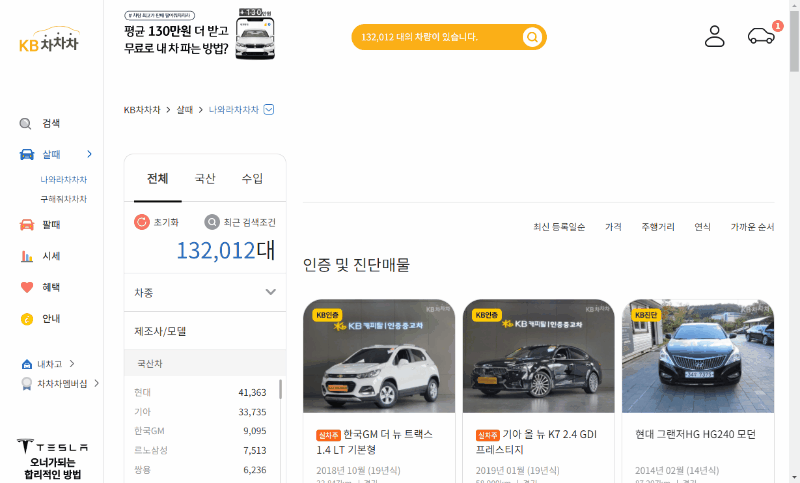Image resolution: width=800 pixels, height=483 pixels.
Task: Open the black K7 car photo
Action: pos(538,356)
